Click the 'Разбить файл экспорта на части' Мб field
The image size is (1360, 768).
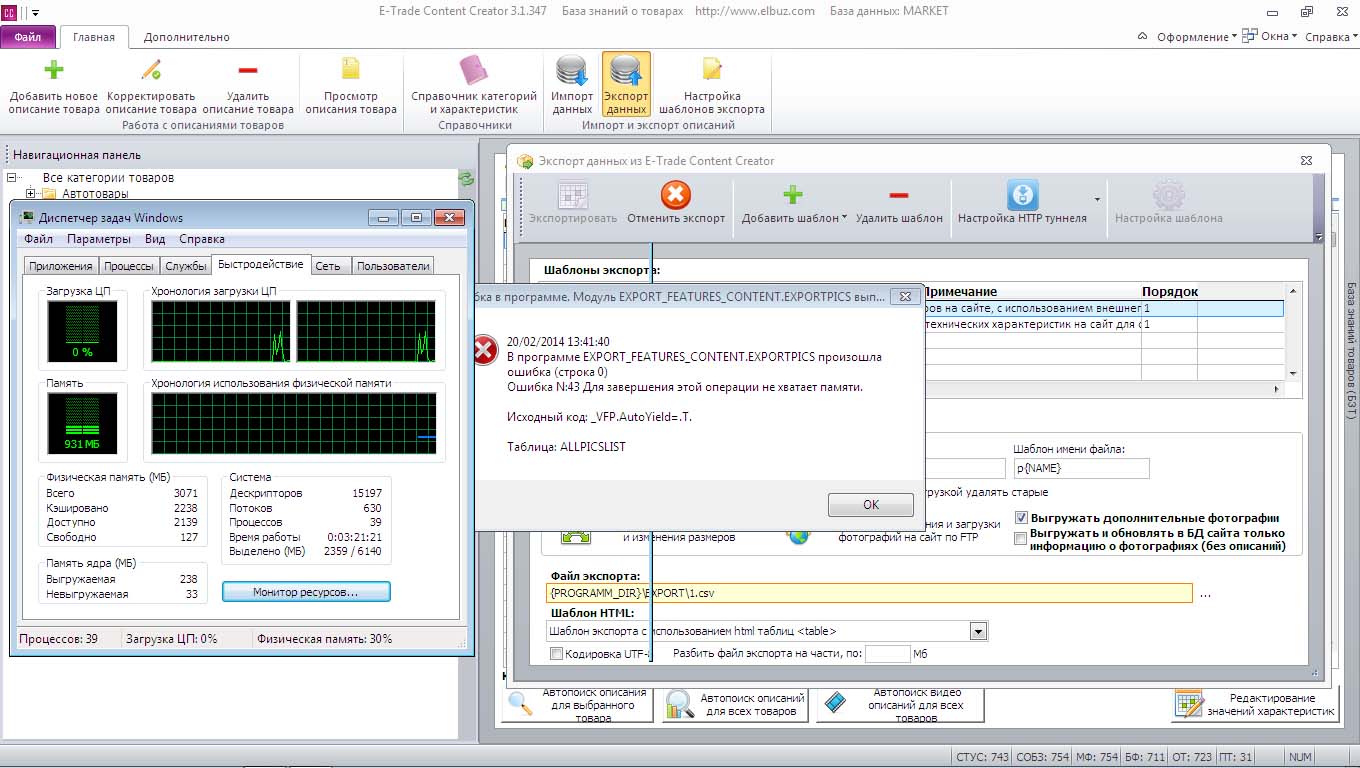pos(887,654)
